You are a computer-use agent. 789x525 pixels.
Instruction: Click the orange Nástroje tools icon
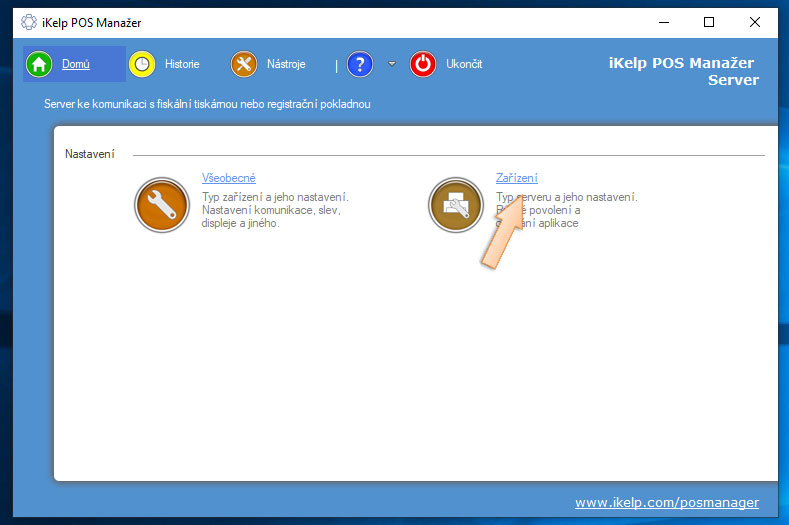pyautogui.click(x=244, y=64)
